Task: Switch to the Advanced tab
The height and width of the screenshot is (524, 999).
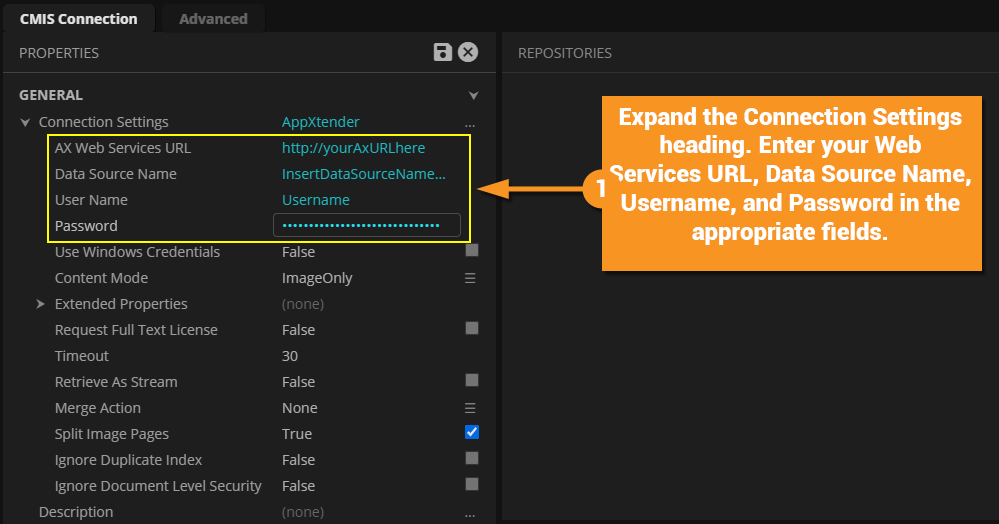Action: [x=213, y=18]
